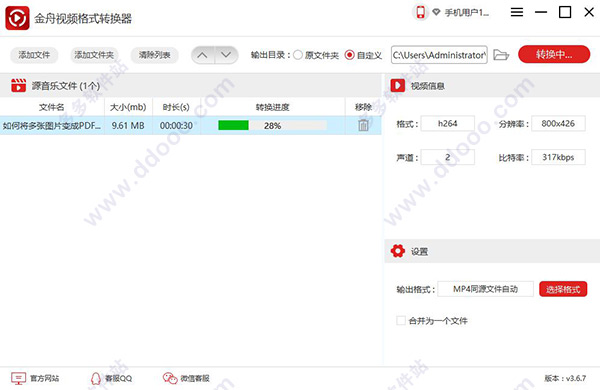Image resolution: width=600 pixels, height=390 pixels.
Task: Click the 28% conversion progress bar
Action: (x=272, y=125)
